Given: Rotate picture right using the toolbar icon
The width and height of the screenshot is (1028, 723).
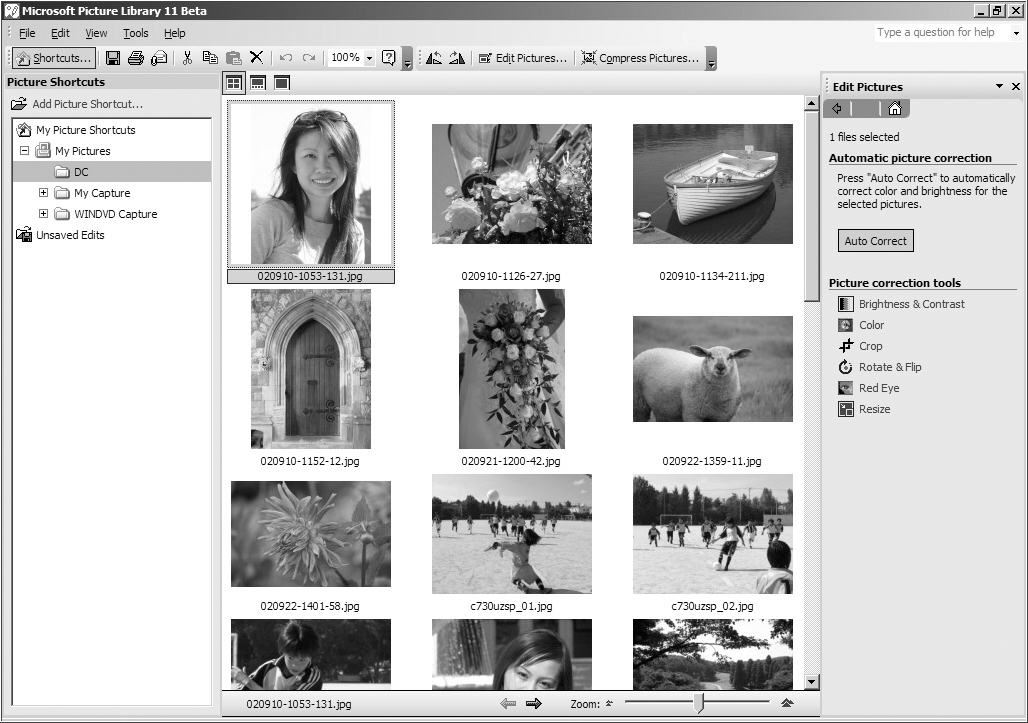Looking at the screenshot, I should (457, 58).
